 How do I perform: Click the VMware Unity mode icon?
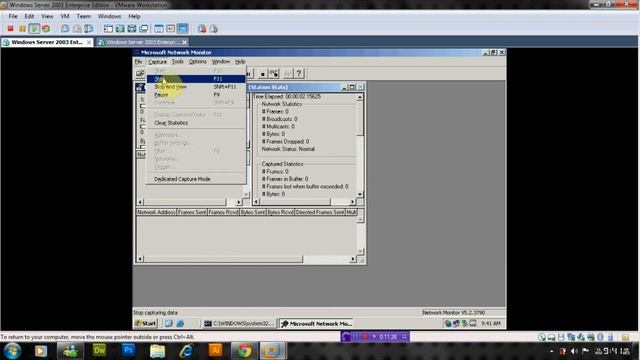pyautogui.click(x=144, y=29)
